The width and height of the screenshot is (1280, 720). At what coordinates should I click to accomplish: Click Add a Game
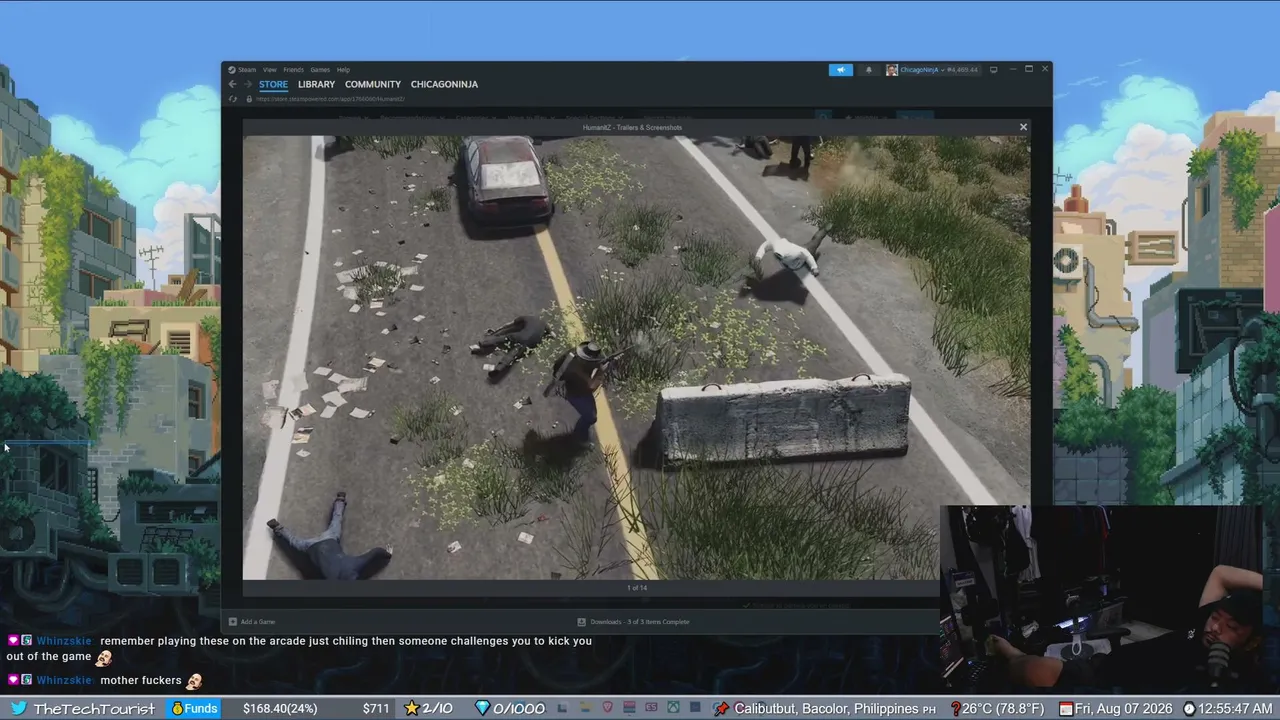pos(252,622)
